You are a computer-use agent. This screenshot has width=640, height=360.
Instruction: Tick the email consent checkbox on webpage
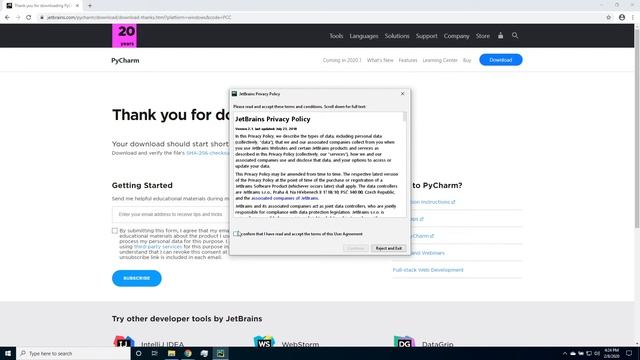(x=115, y=231)
